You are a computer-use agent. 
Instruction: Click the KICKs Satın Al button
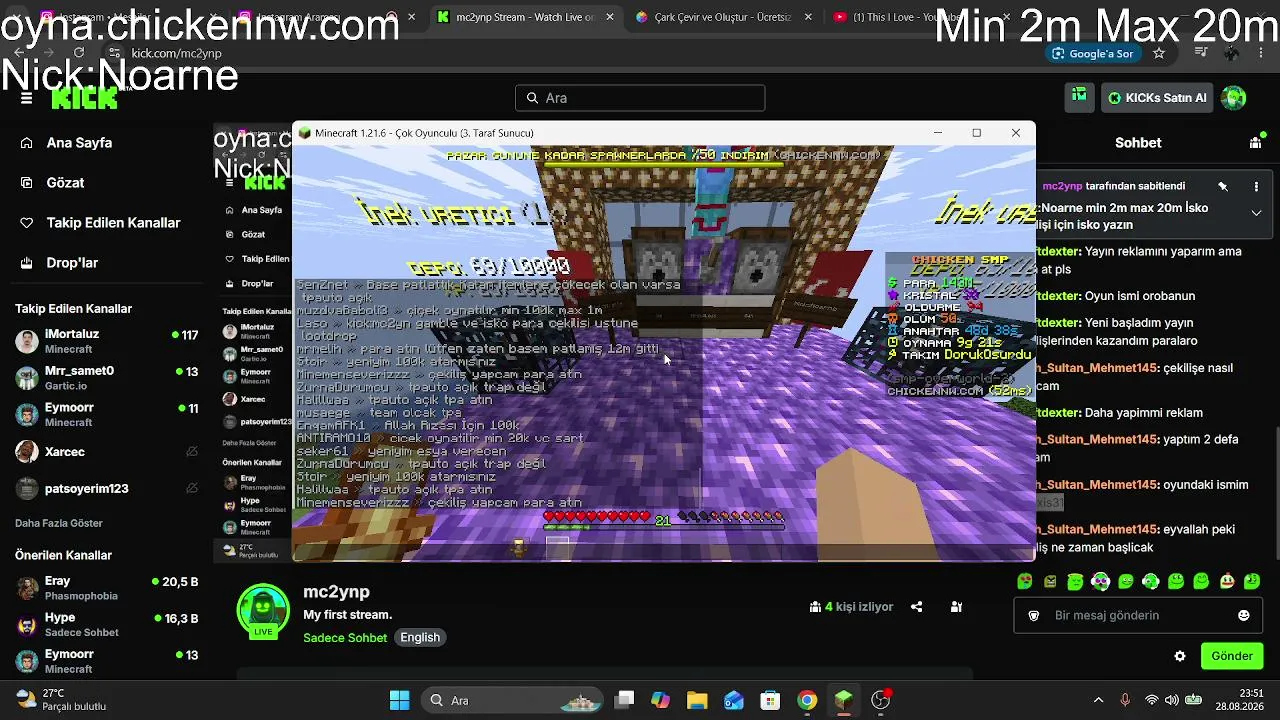pyautogui.click(x=1157, y=98)
